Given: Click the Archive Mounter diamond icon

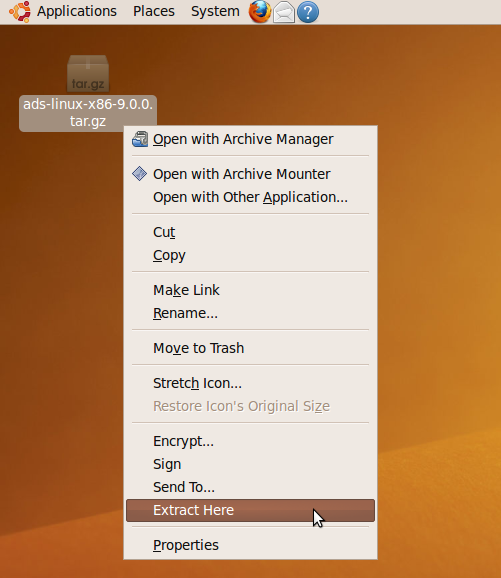Looking at the screenshot, I should click(x=140, y=174).
